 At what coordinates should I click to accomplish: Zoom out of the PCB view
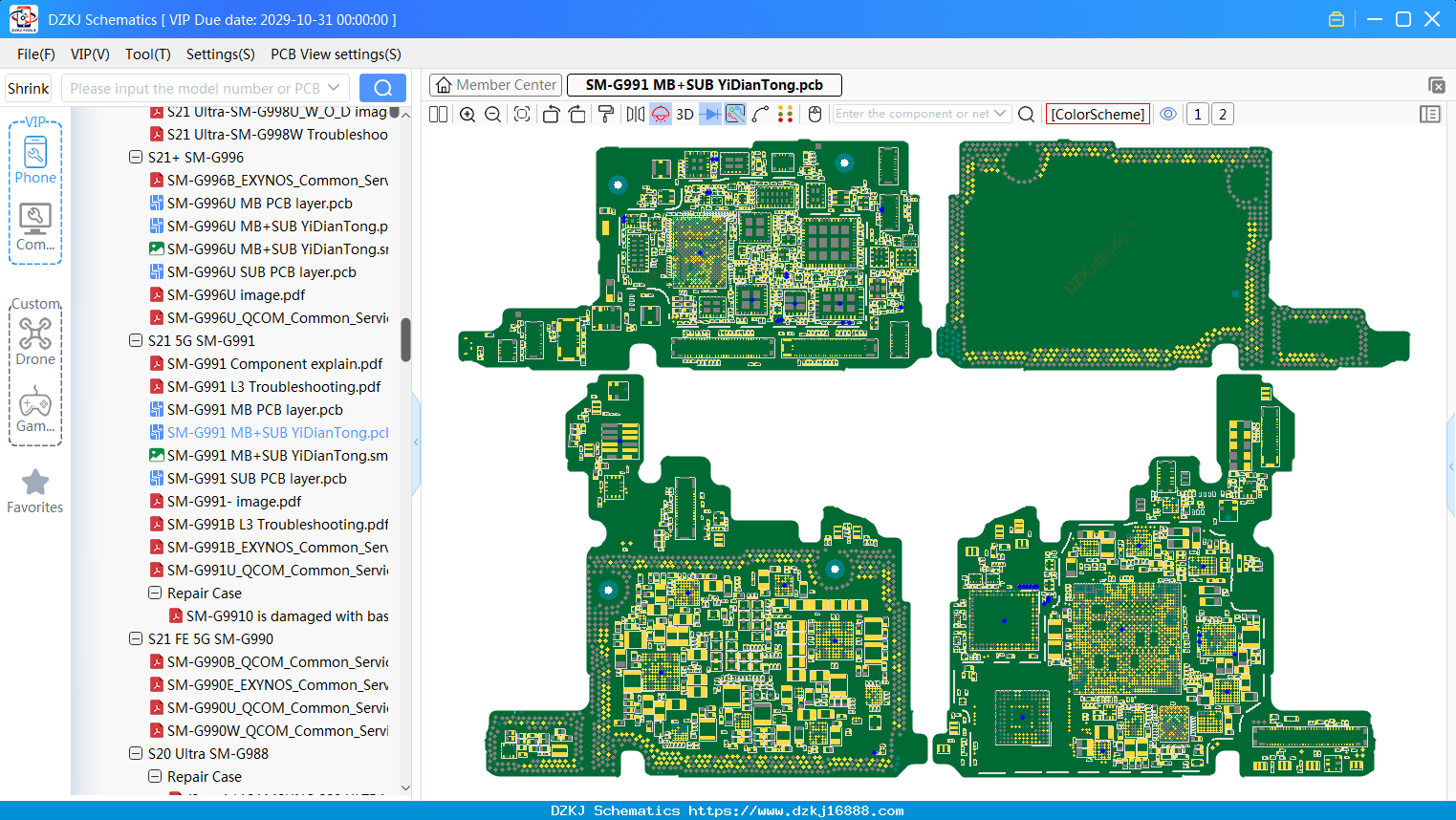493,115
